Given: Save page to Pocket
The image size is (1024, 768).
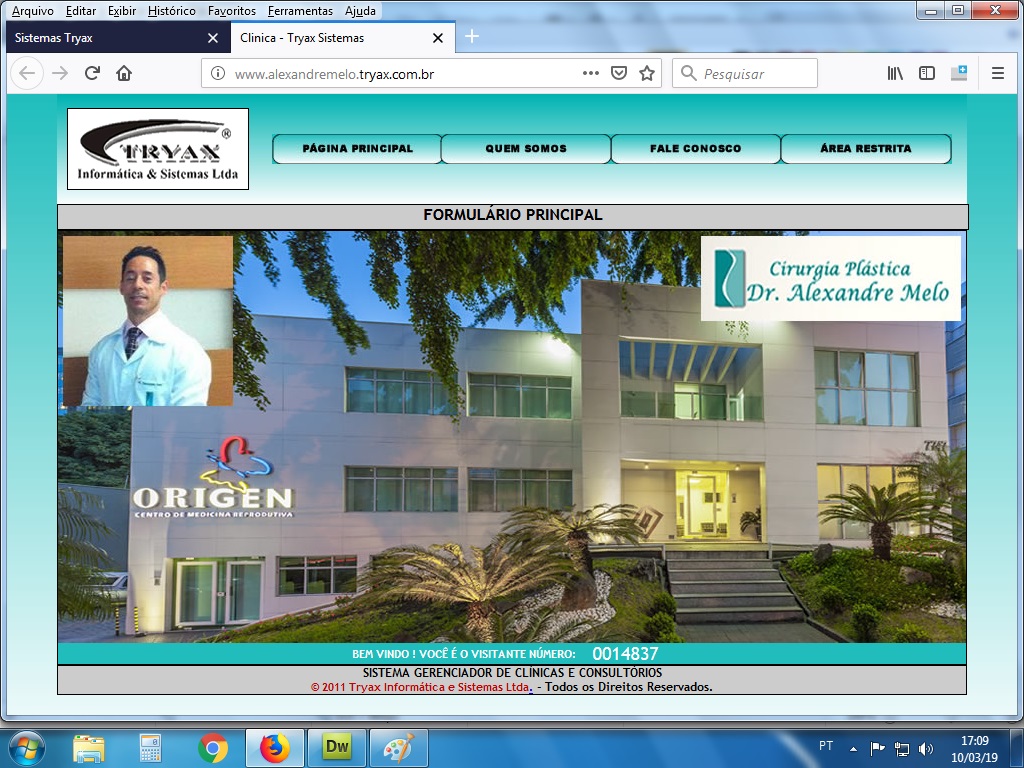Looking at the screenshot, I should (x=618, y=73).
